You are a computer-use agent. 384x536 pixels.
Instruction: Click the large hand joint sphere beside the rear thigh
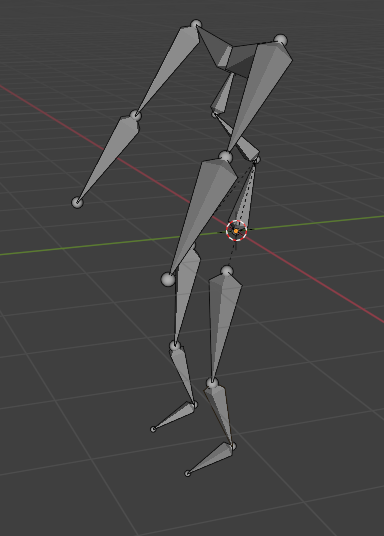point(168,279)
